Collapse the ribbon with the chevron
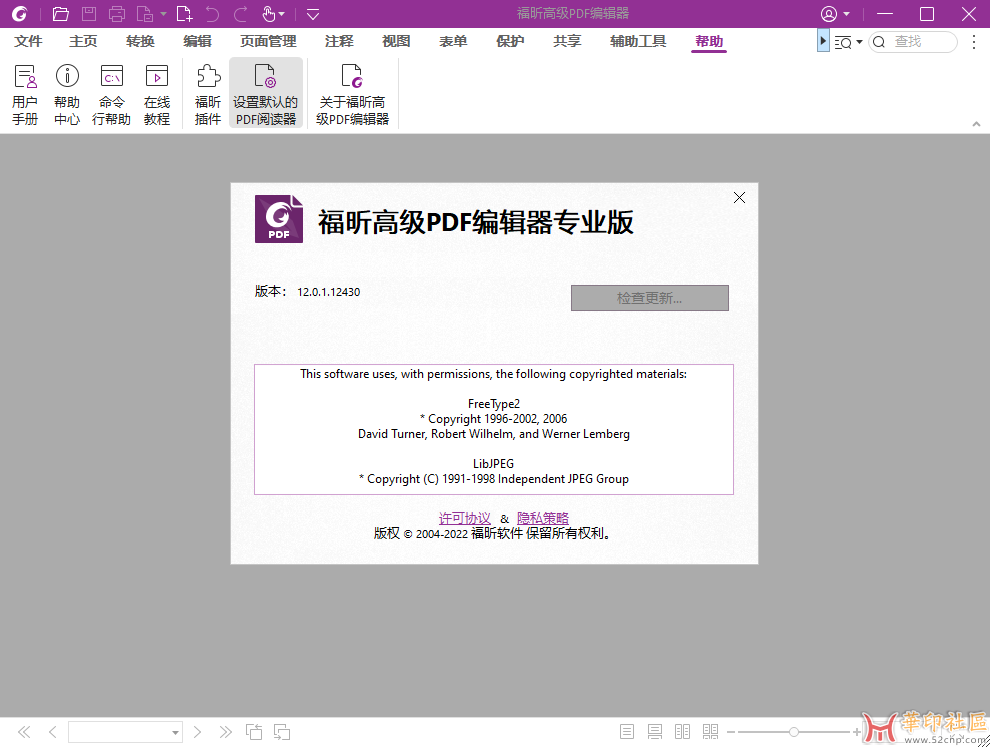Image resolution: width=990 pixels, height=747 pixels. (x=976, y=124)
